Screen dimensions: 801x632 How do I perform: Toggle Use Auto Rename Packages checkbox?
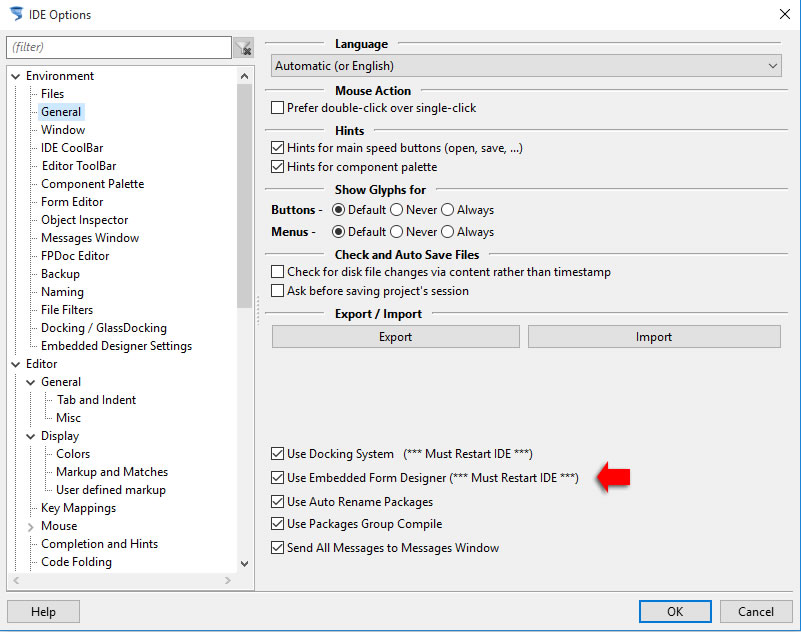point(277,502)
